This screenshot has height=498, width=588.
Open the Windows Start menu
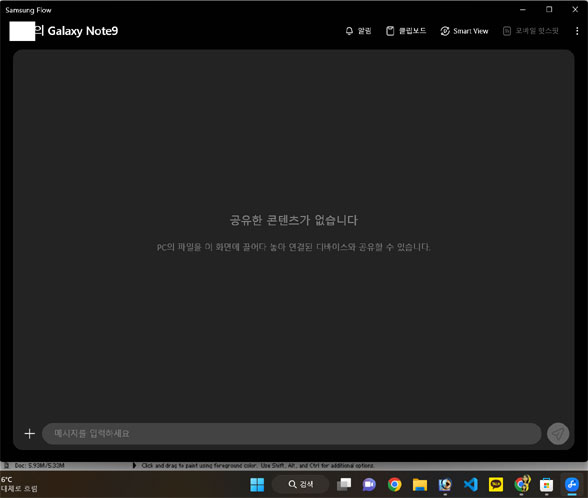(257, 484)
